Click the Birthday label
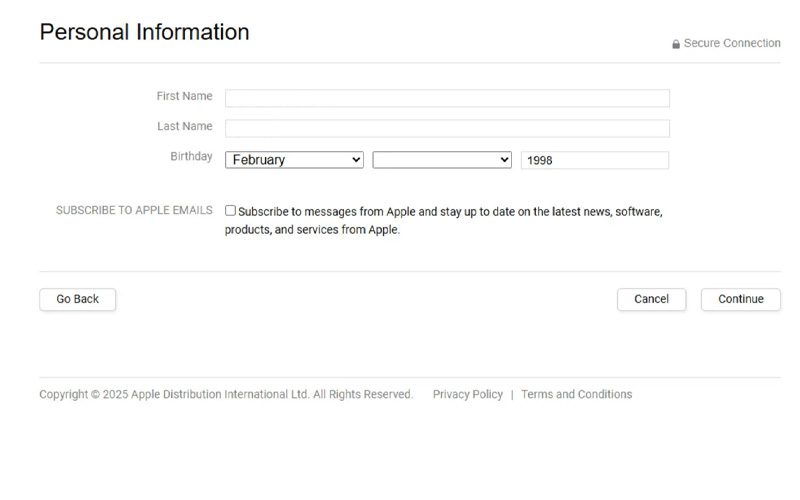 point(191,156)
